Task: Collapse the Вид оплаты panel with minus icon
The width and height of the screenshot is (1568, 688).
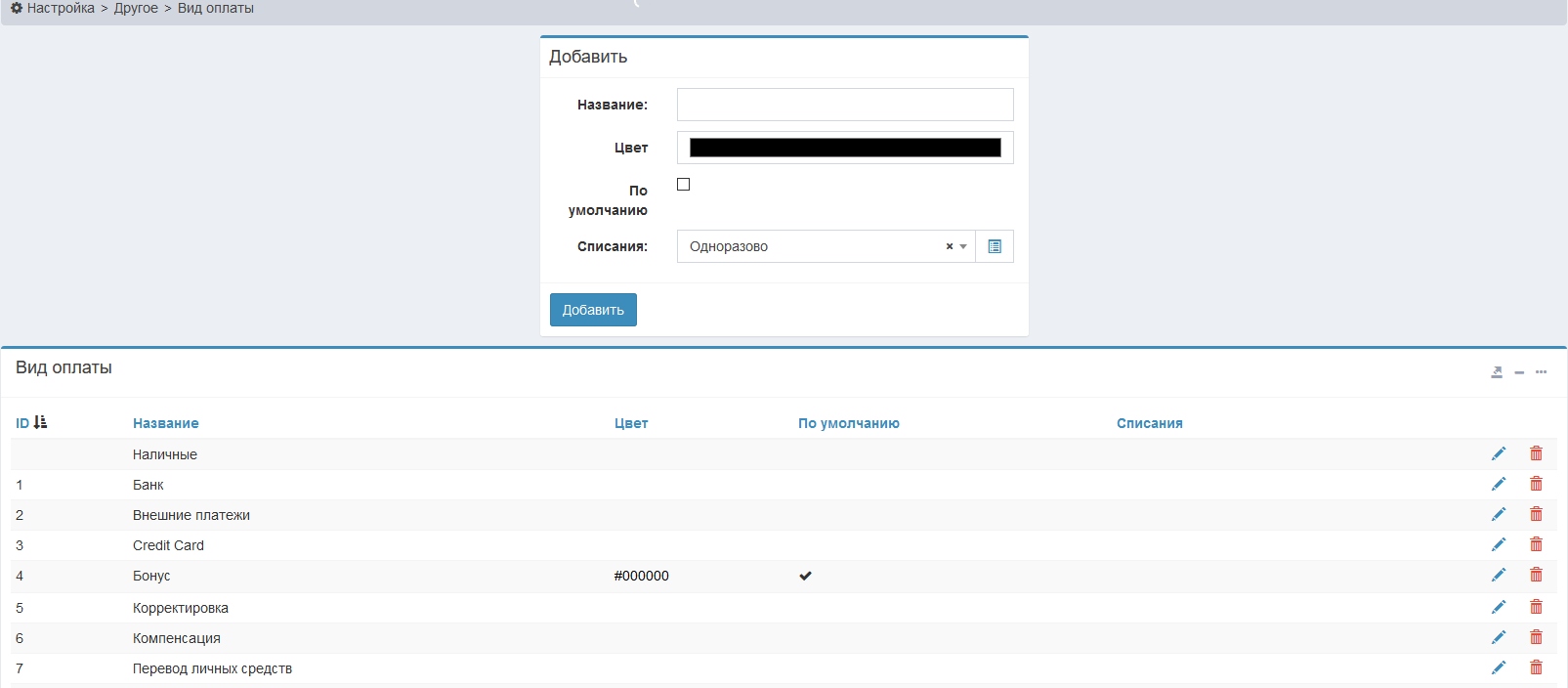Action: pyautogui.click(x=1519, y=372)
